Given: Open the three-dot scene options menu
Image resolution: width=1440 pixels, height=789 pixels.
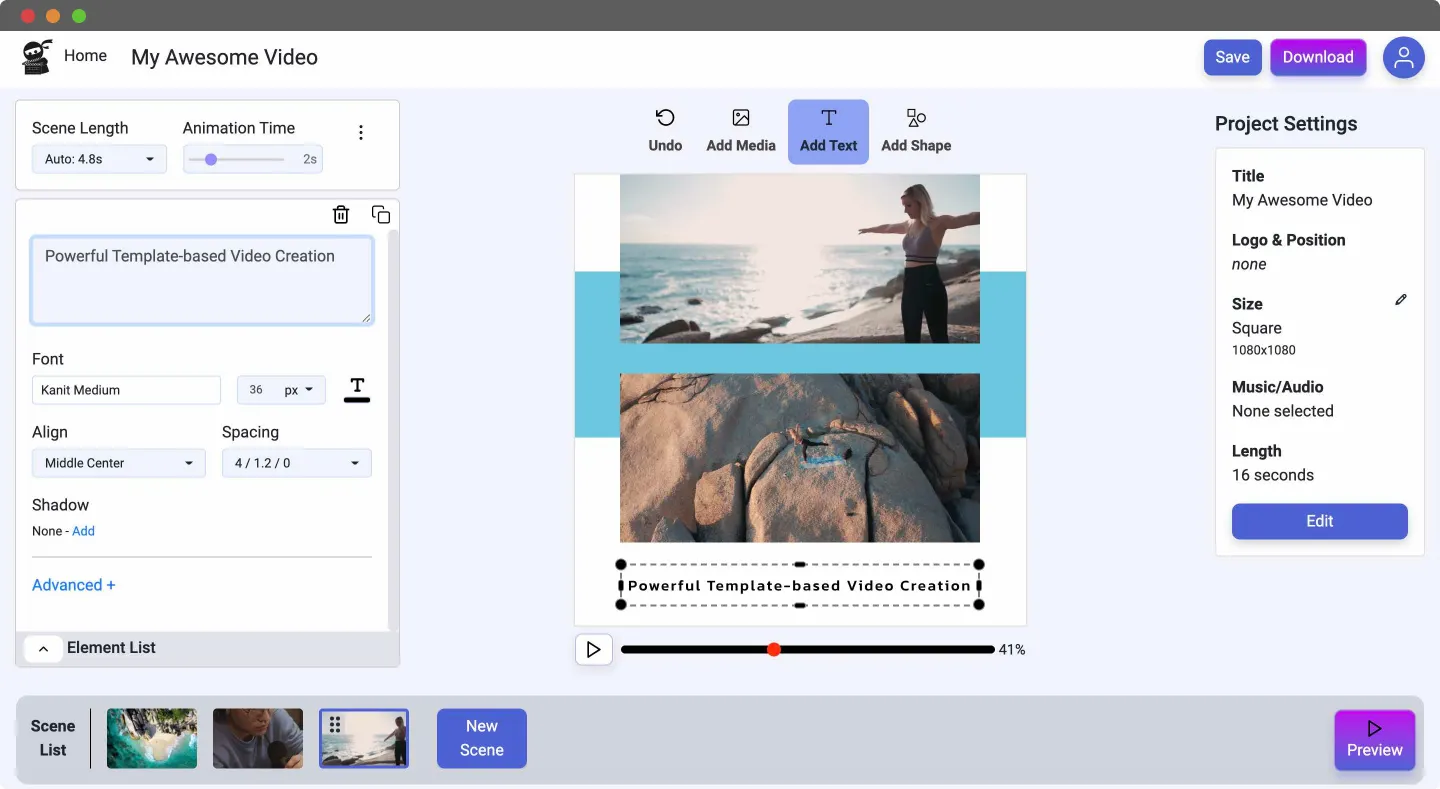Looking at the screenshot, I should (361, 133).
